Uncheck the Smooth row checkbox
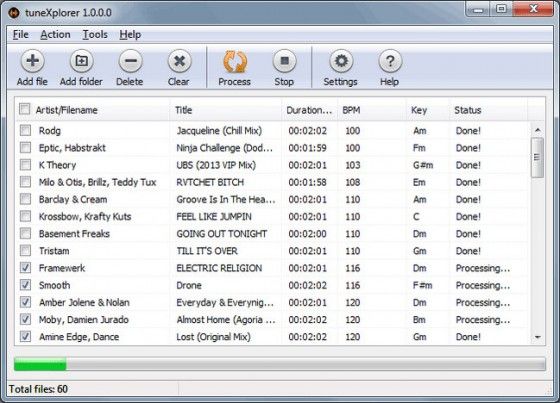Image resolution: width=560 pixels, height=403 pixels. (x=25, y=285)
